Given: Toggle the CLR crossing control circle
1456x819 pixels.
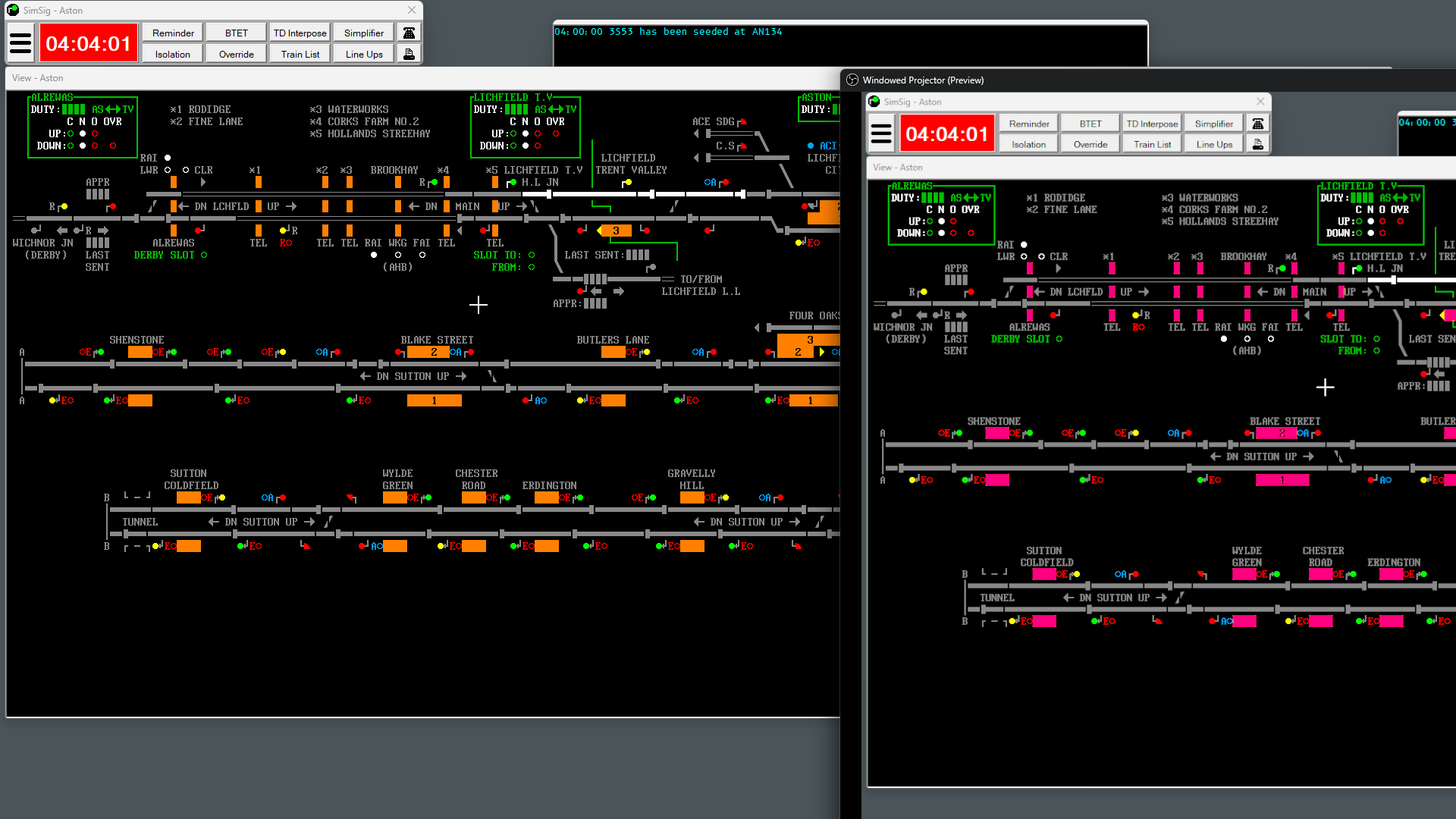Looking at the screenshot, I should click(x=186, y=170).
